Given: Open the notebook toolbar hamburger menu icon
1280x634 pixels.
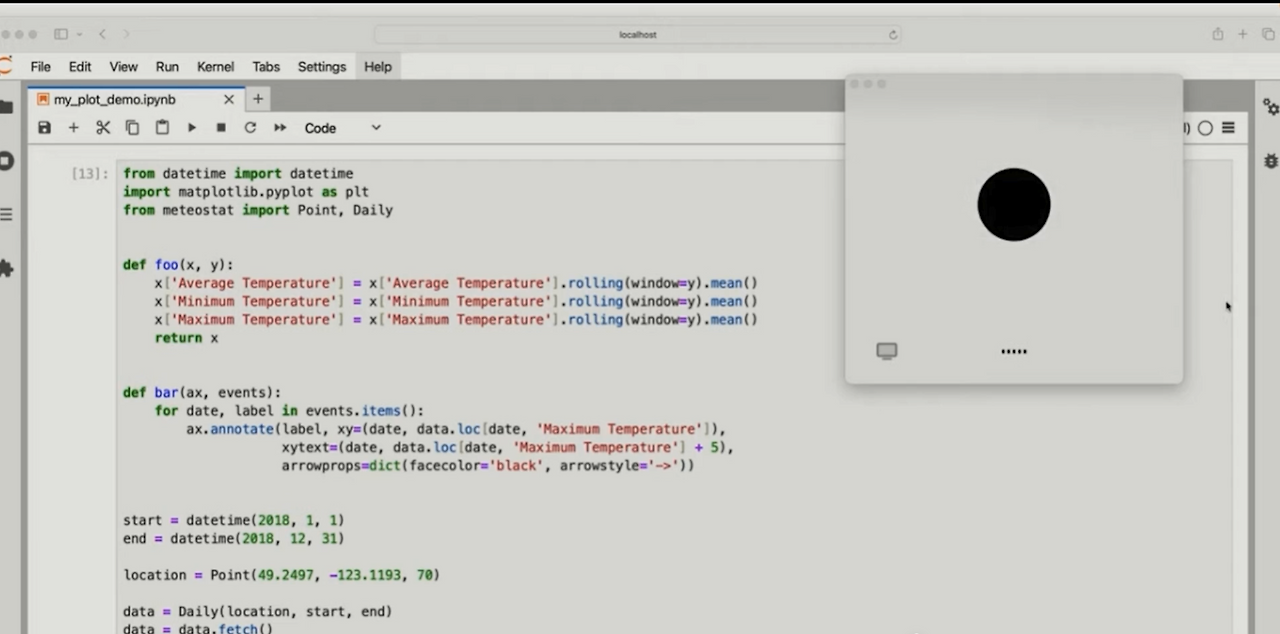Looking at the screenshot, I should pos(1228,128).
